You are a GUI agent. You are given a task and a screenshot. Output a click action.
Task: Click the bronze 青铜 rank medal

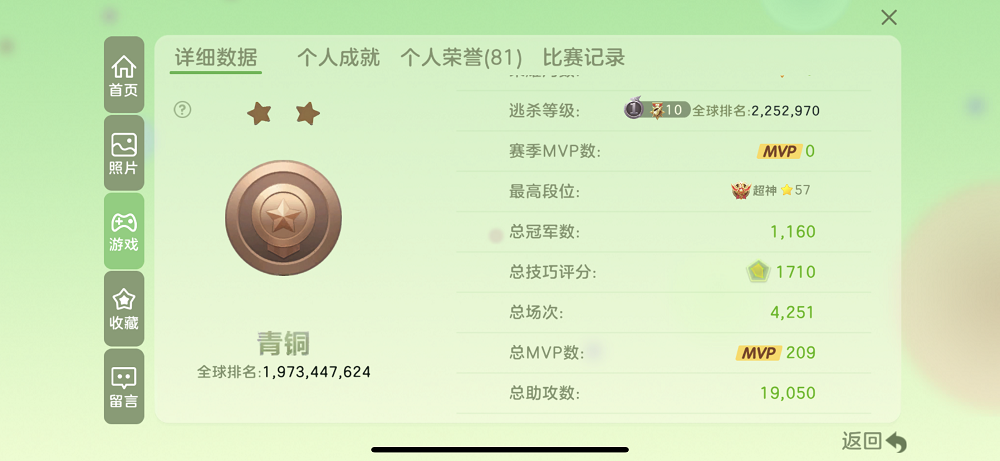[x=283, y=218]
